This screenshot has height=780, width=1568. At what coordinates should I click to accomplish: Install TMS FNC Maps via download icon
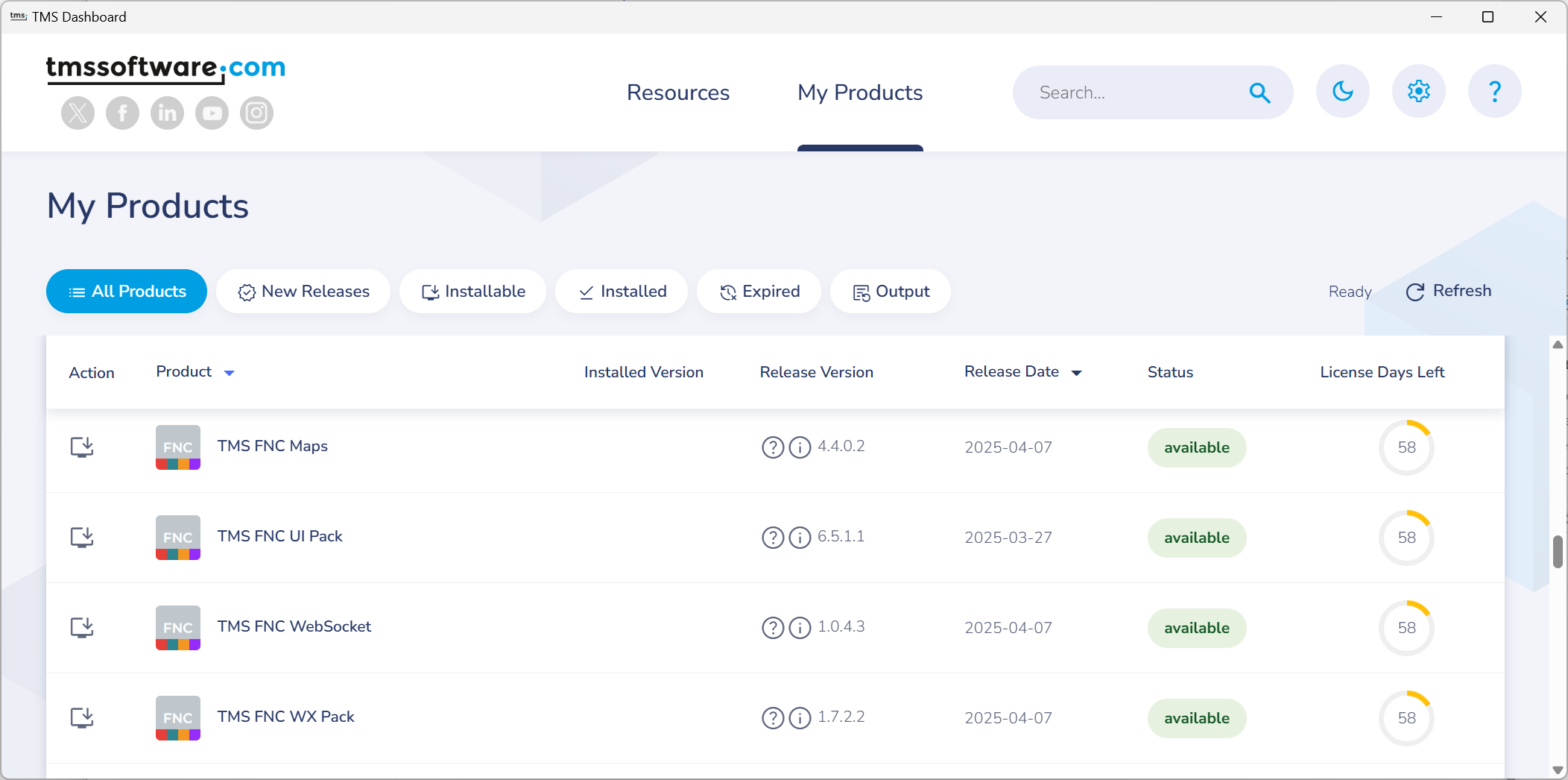pyautogui.click(x=82, y=447)
